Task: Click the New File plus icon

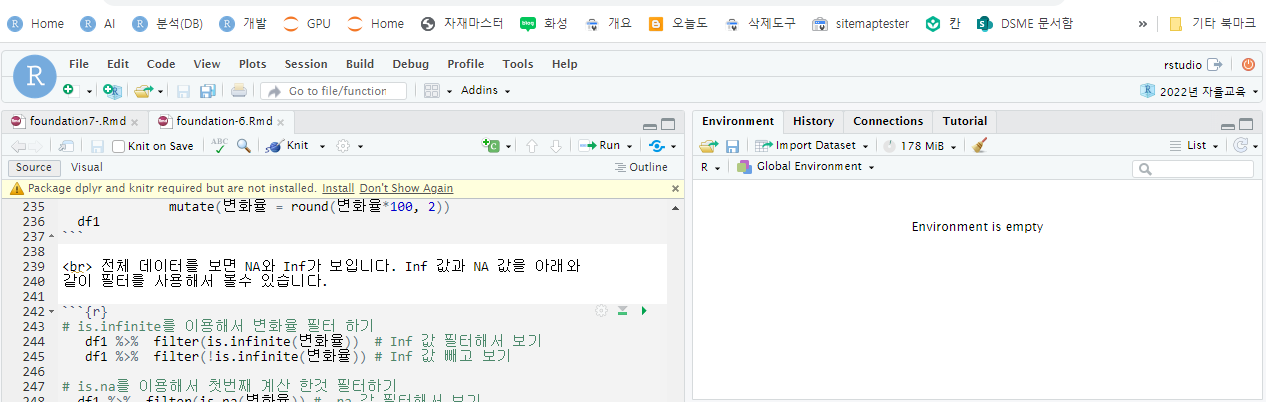Action: point(69,90)
